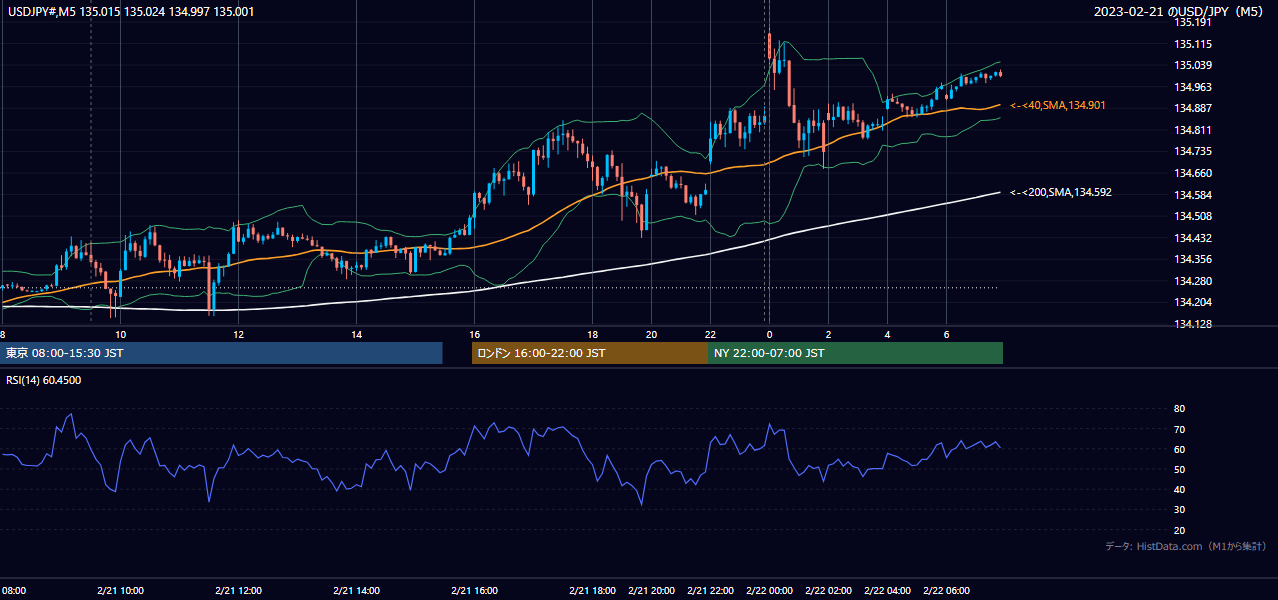Click the 2/21 20:00 time label
This screenshot has width=1278, height=600.
[652, 590]
